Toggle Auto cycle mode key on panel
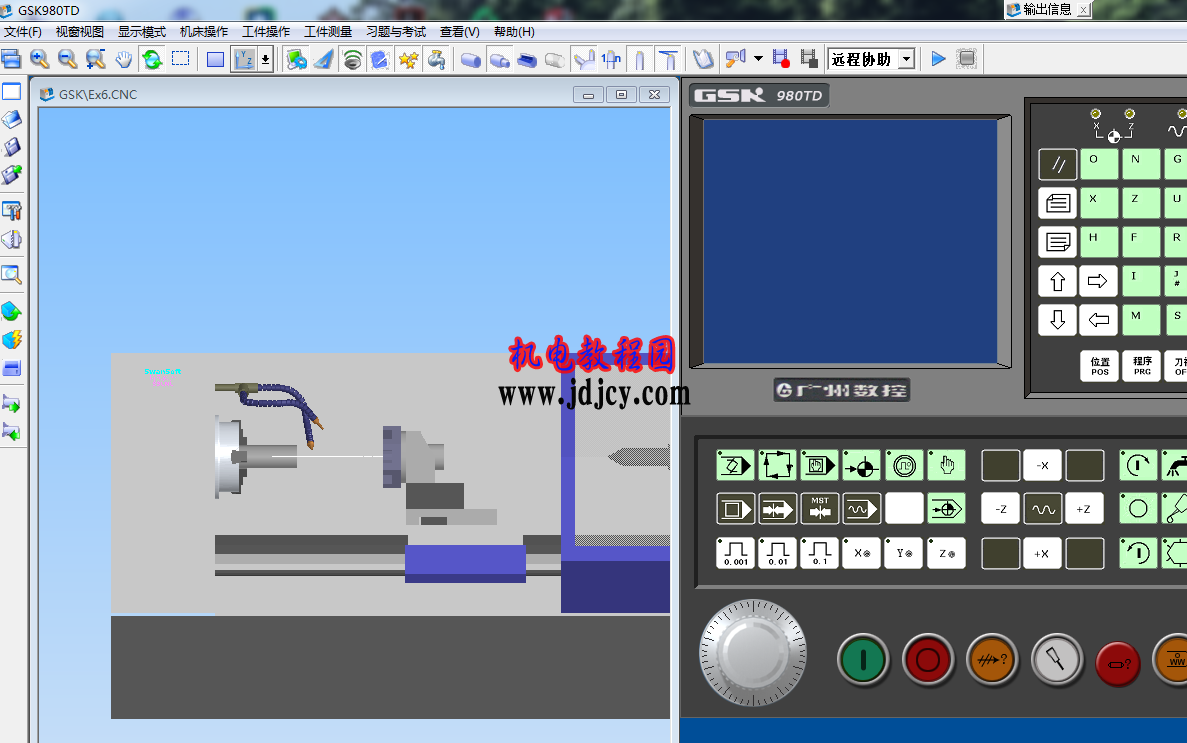The width and height of the screenshot is (1187, 743). 777,465
